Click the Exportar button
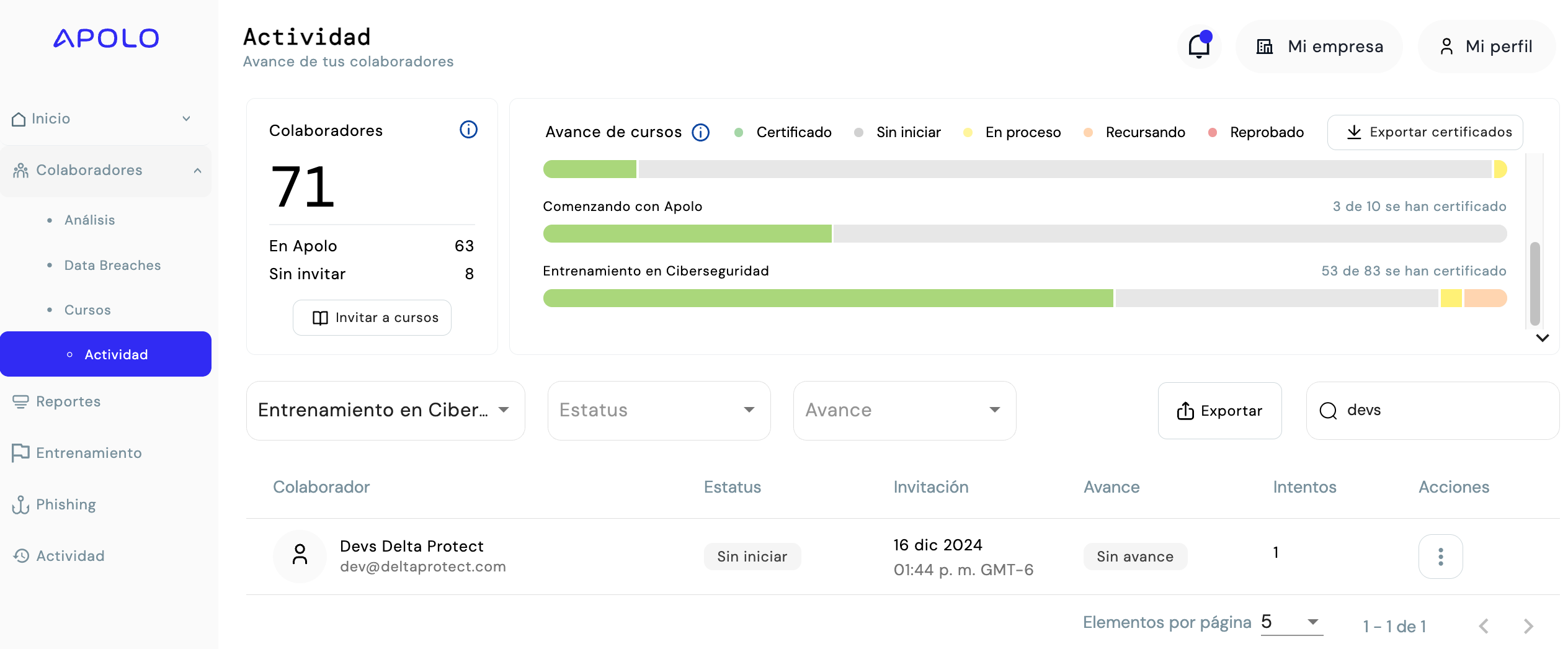This screenshot has height=649, width=1568. coord(1219,411)
